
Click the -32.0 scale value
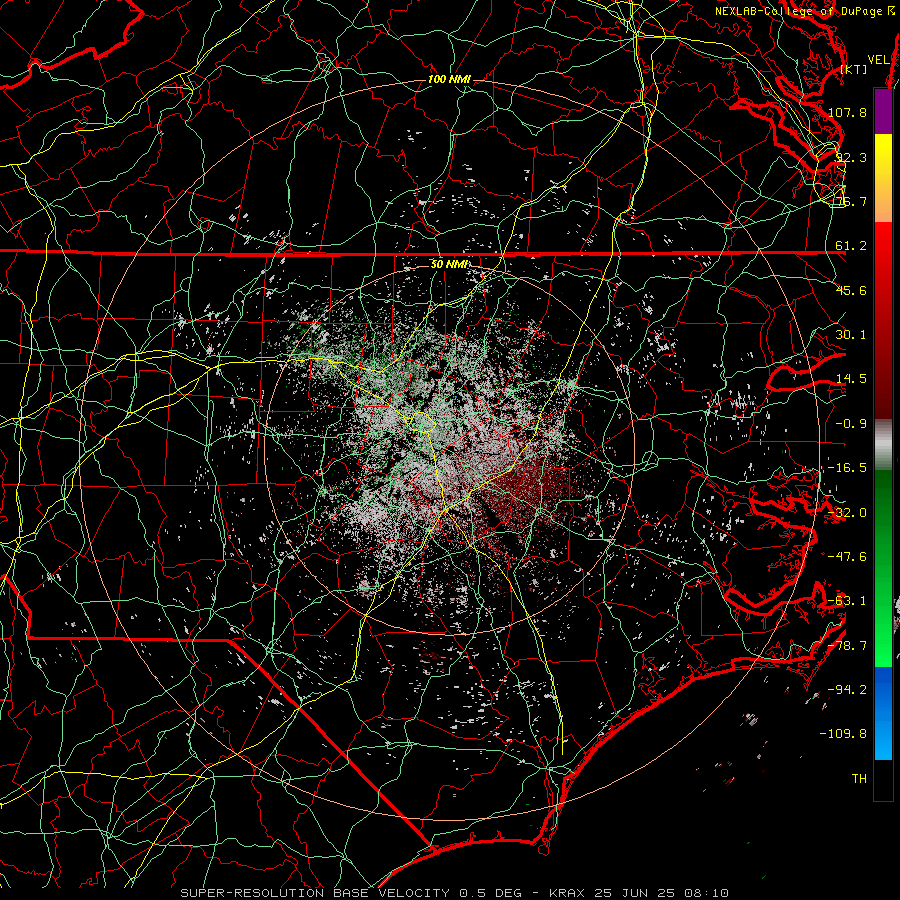point(847,513)
